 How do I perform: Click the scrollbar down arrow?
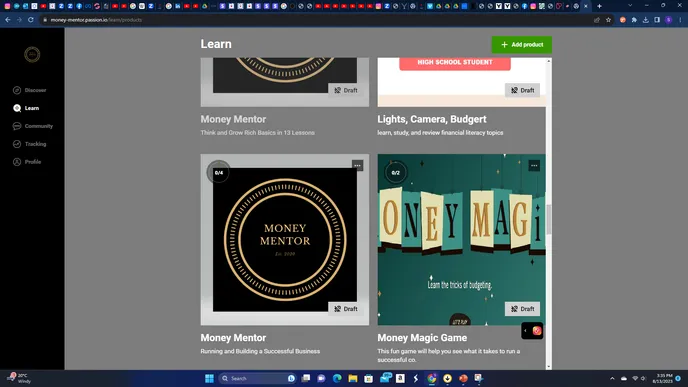pyautogui.click(x=548, y=366)
